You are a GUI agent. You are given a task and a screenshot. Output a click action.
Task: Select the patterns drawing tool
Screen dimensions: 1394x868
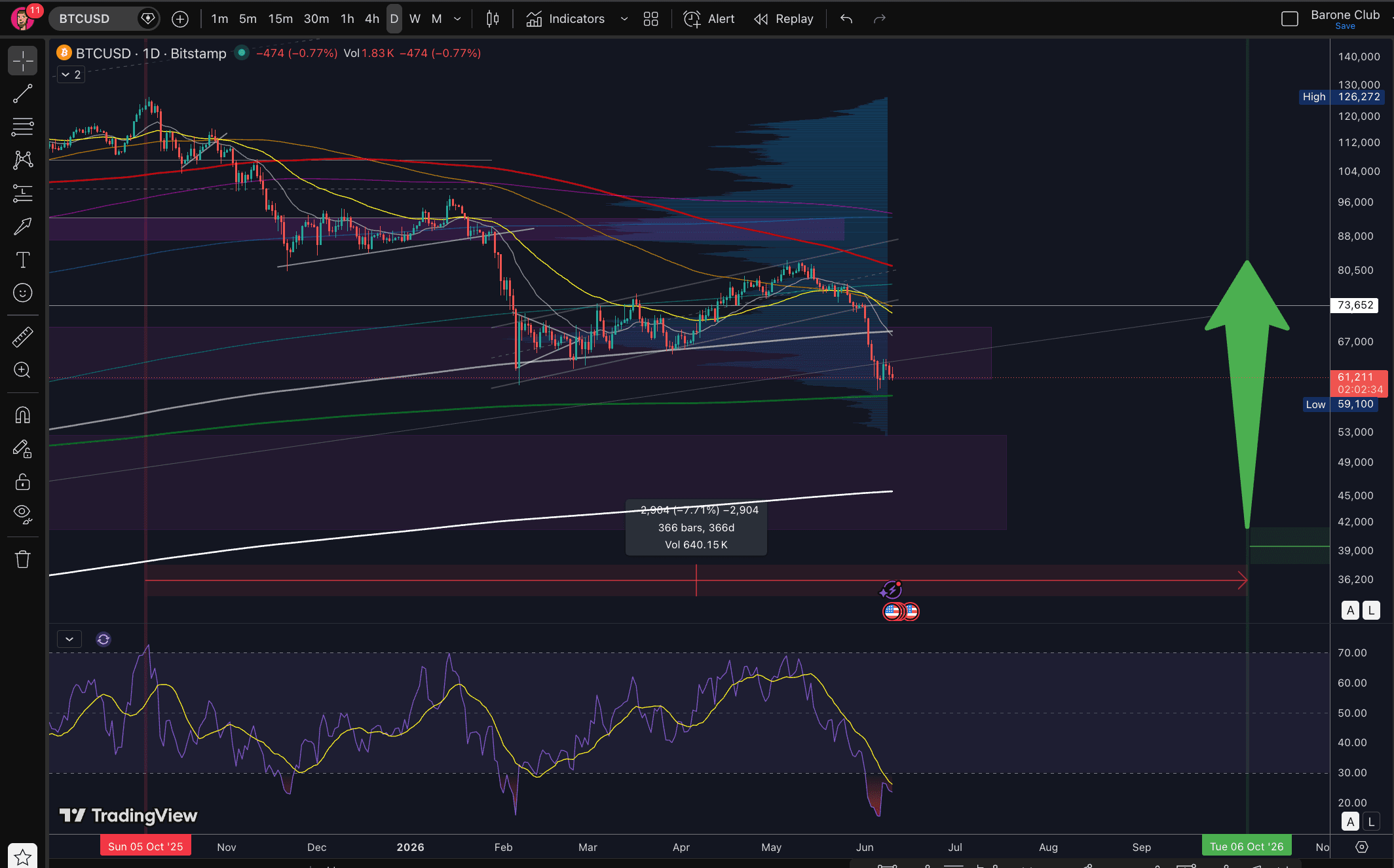(x=23, y=160)
